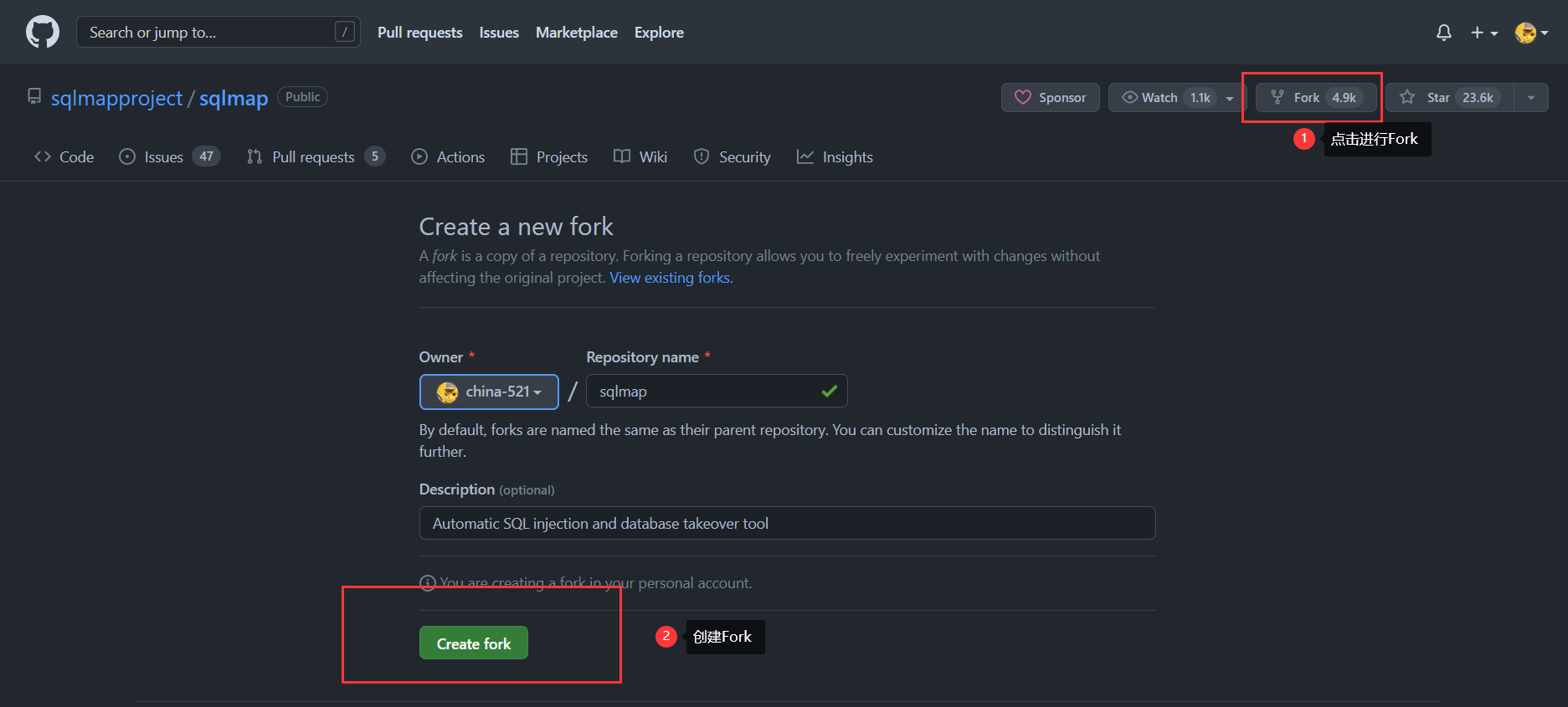This screenshot has height=707, width=1568.
Task: Open the plus create-new menu
Action: click(1483, 33)
